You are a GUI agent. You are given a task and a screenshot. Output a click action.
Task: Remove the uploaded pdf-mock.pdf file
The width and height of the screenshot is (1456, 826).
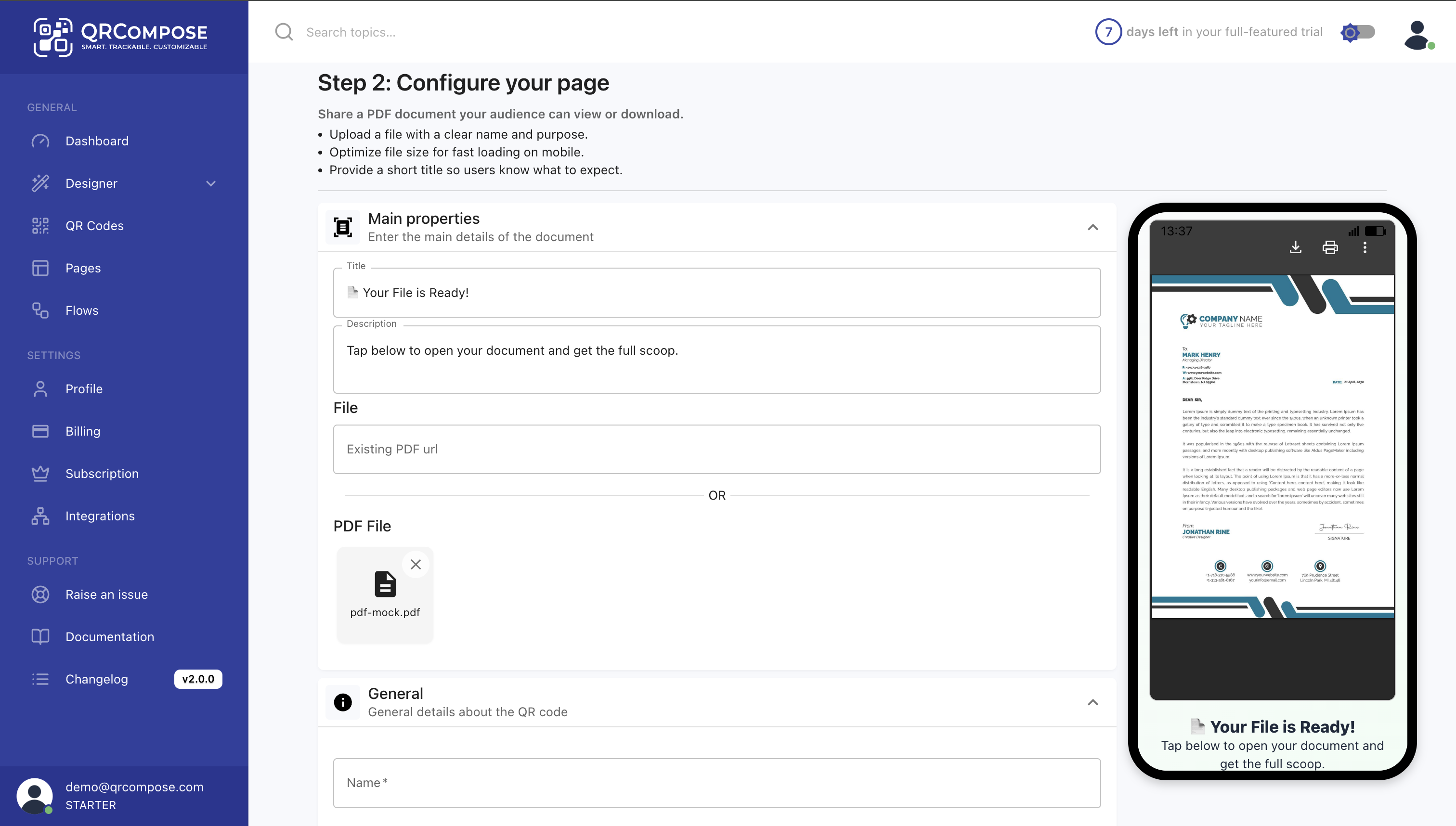point(416,564)
